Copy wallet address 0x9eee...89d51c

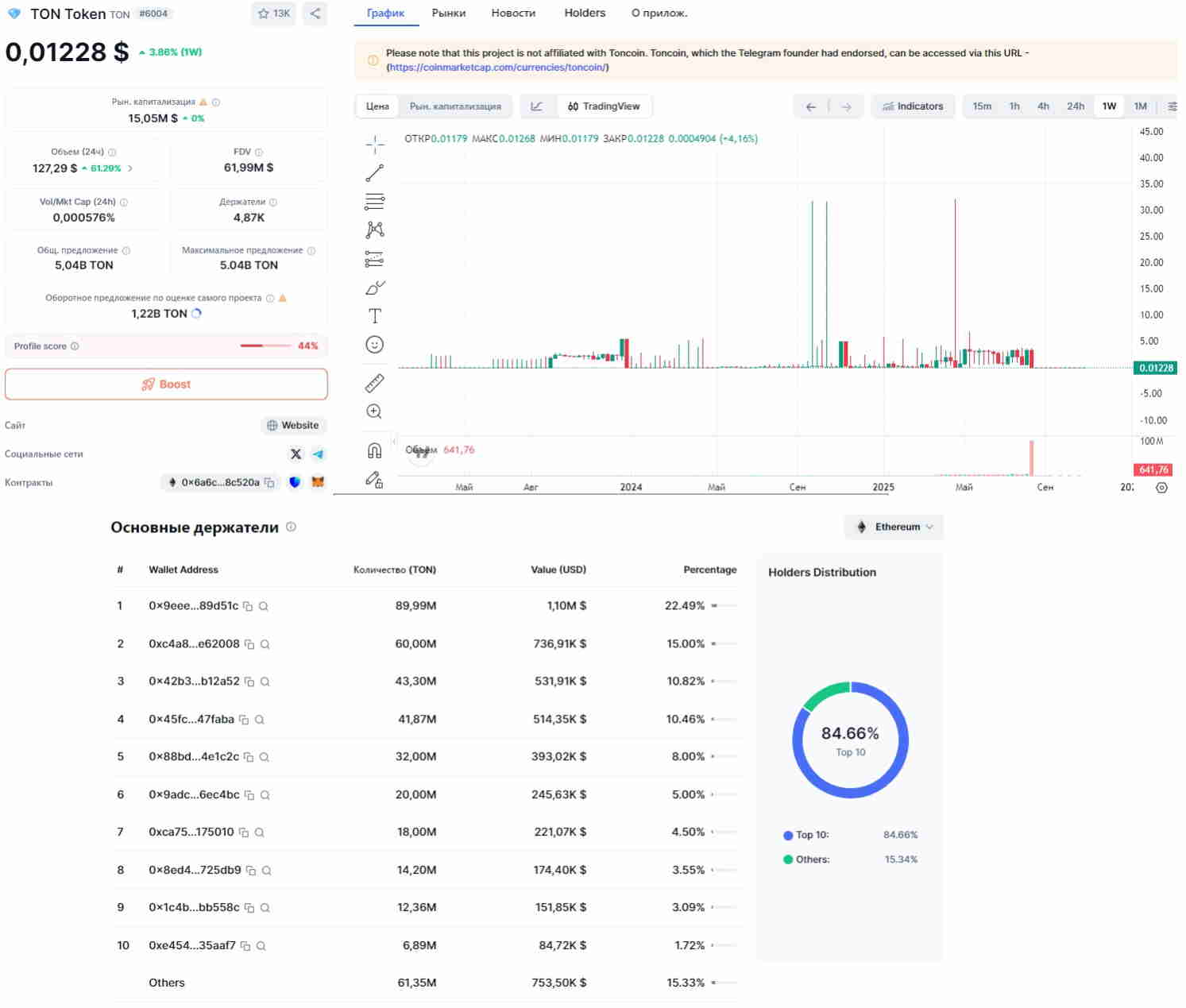pyautogui.click(x=248, y=606)
